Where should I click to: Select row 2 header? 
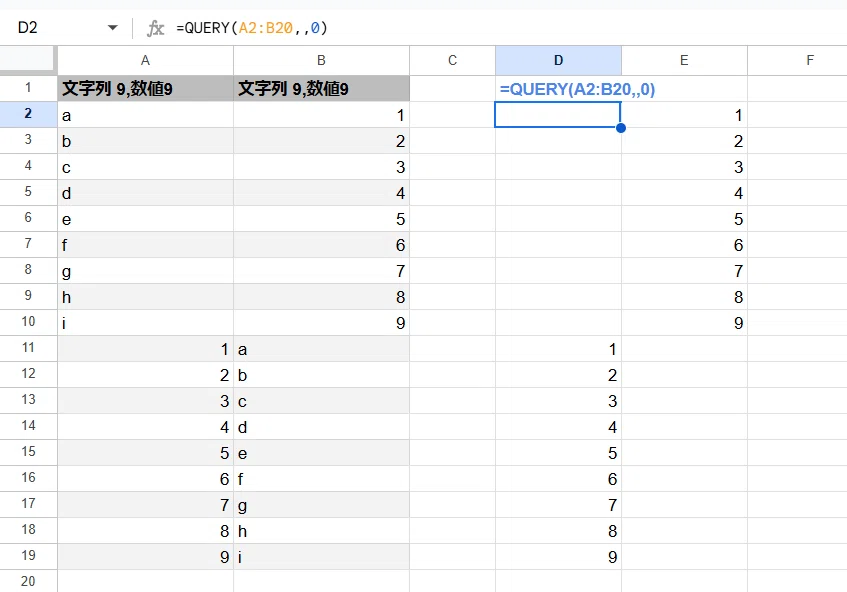[28, 114]
